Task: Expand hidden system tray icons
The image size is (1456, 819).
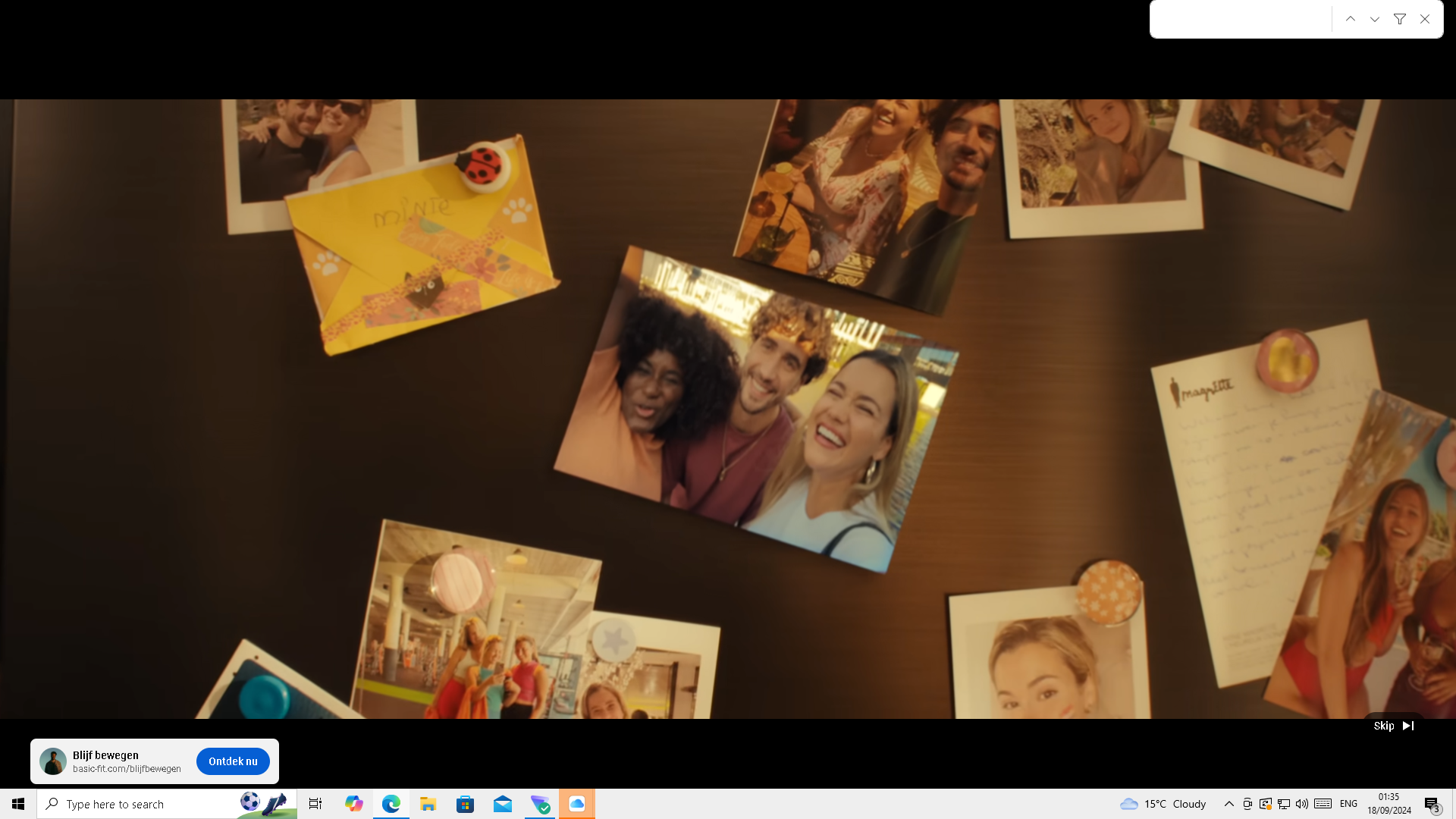Action: click(x=1228, y=804)
